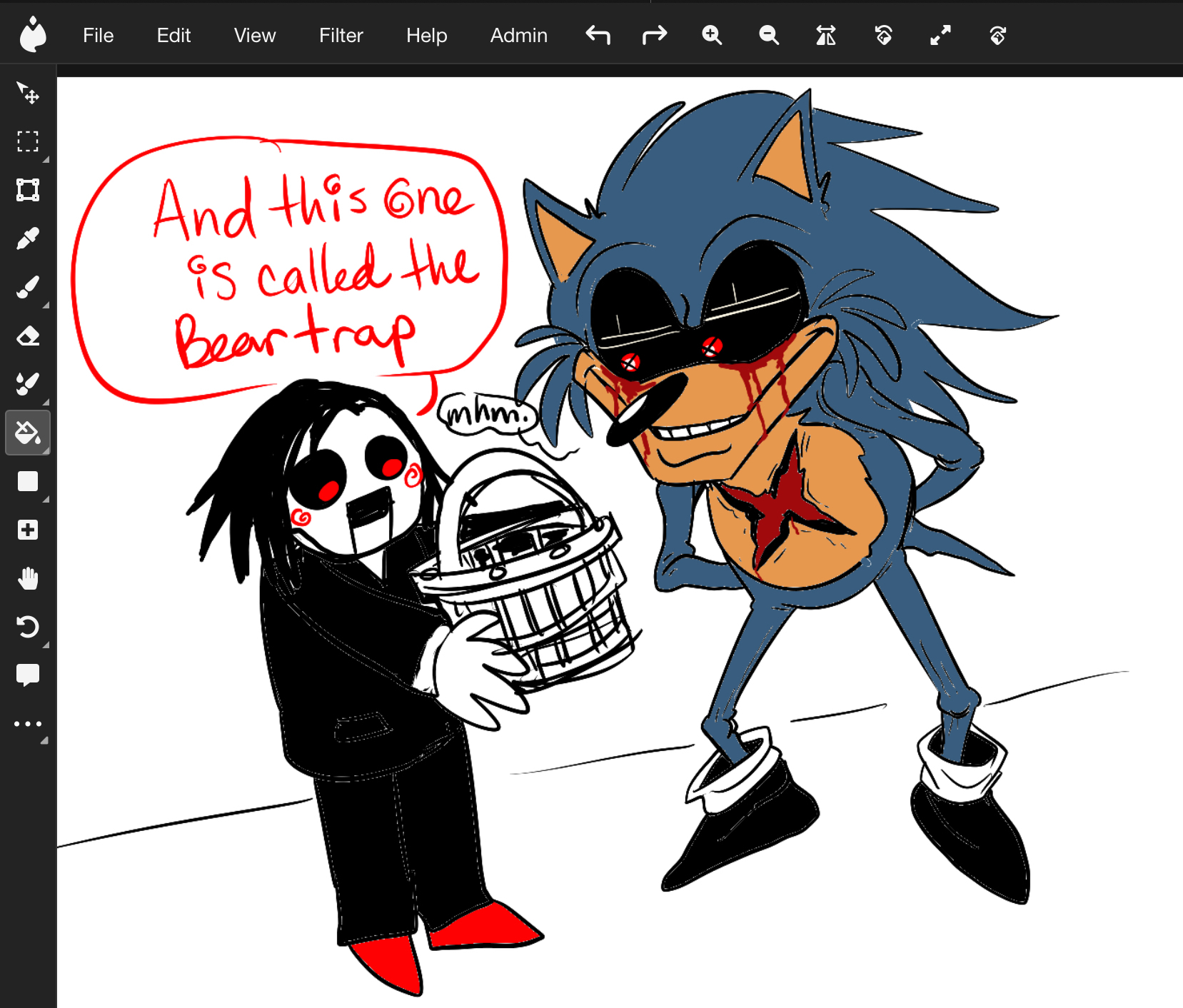Open the Comment tool
Viewport: 1183px width, 1008px height.
tap(28, 675)
